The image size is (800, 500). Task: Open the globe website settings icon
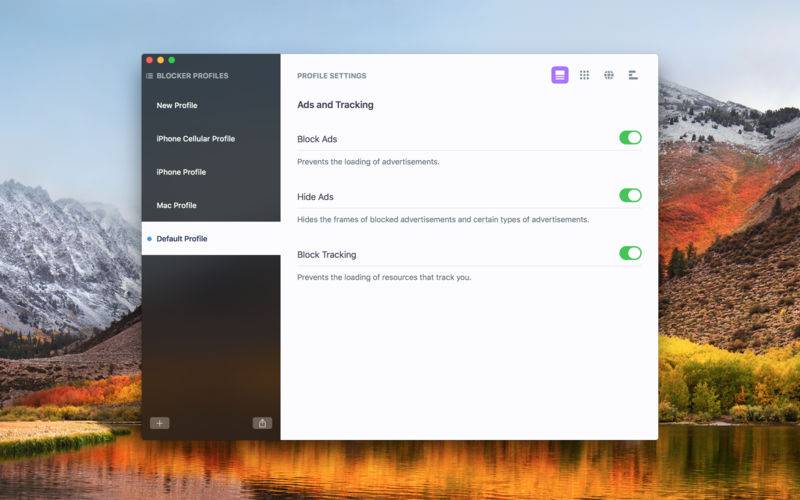[x=609, y=75]
